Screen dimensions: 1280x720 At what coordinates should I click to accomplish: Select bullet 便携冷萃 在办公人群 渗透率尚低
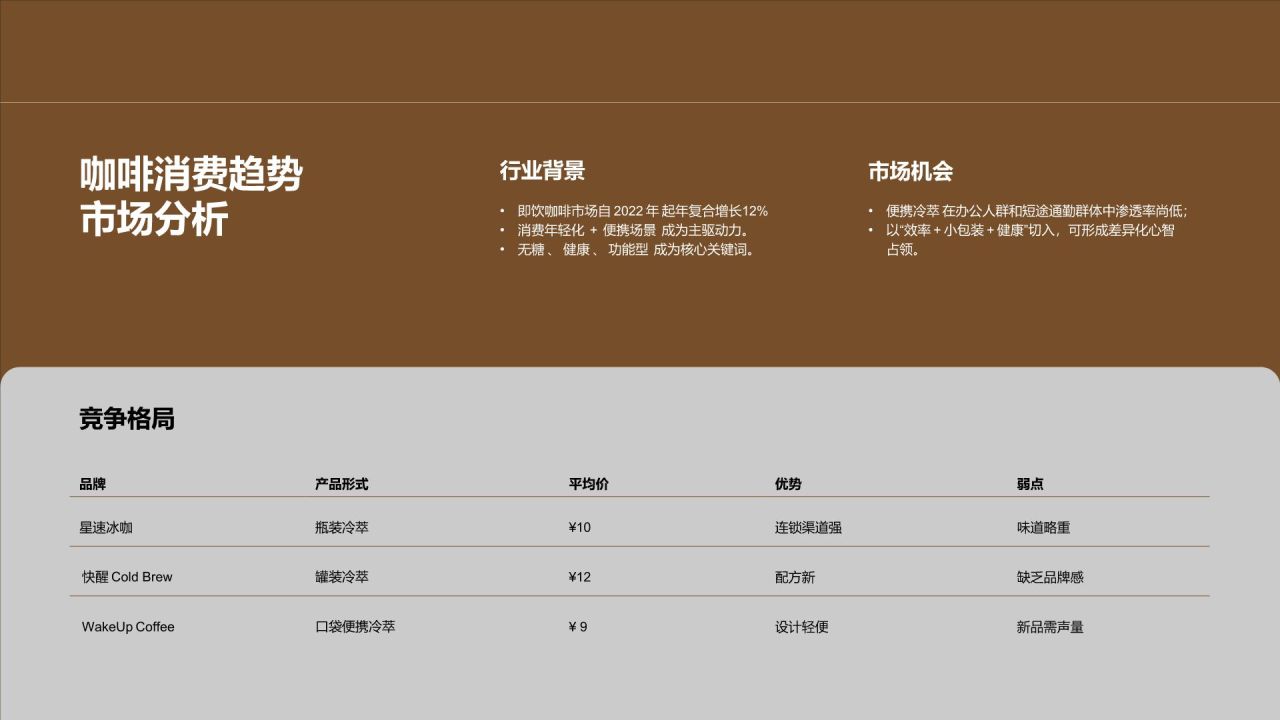(1036, 211)
